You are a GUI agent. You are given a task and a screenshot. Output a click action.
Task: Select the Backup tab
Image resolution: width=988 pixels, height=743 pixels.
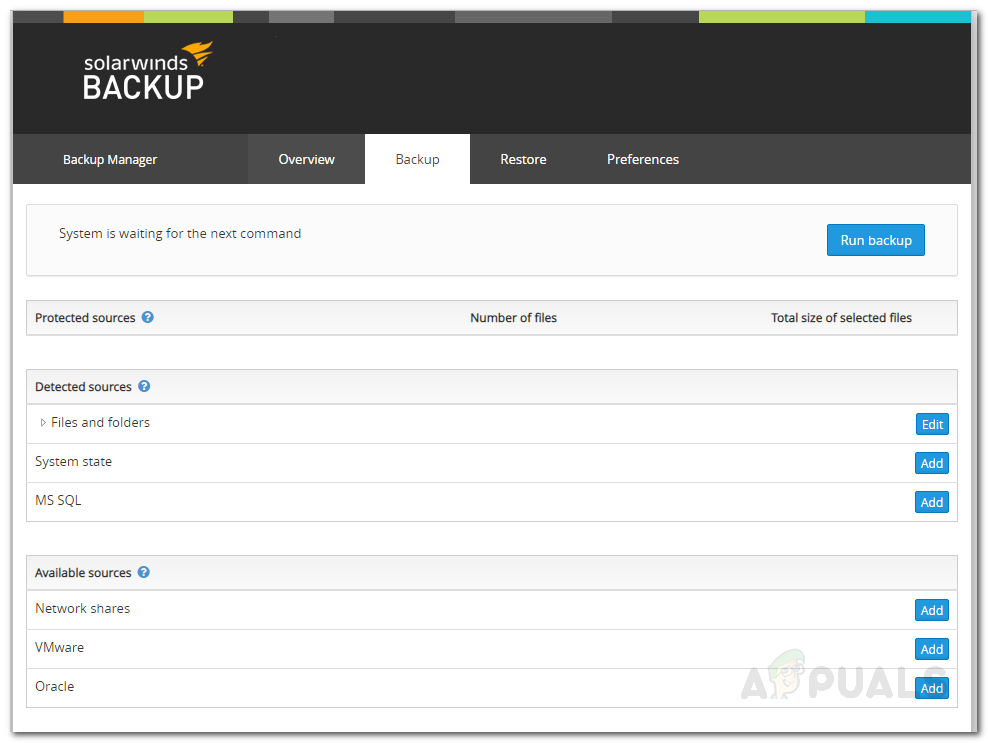[417, 159]
